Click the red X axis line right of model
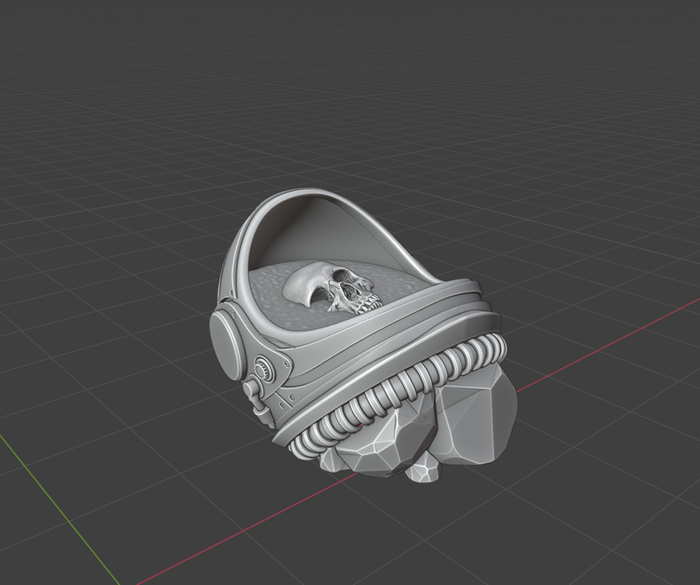The width and height of the screenshot is (700, 585). [x=600, y=347]
